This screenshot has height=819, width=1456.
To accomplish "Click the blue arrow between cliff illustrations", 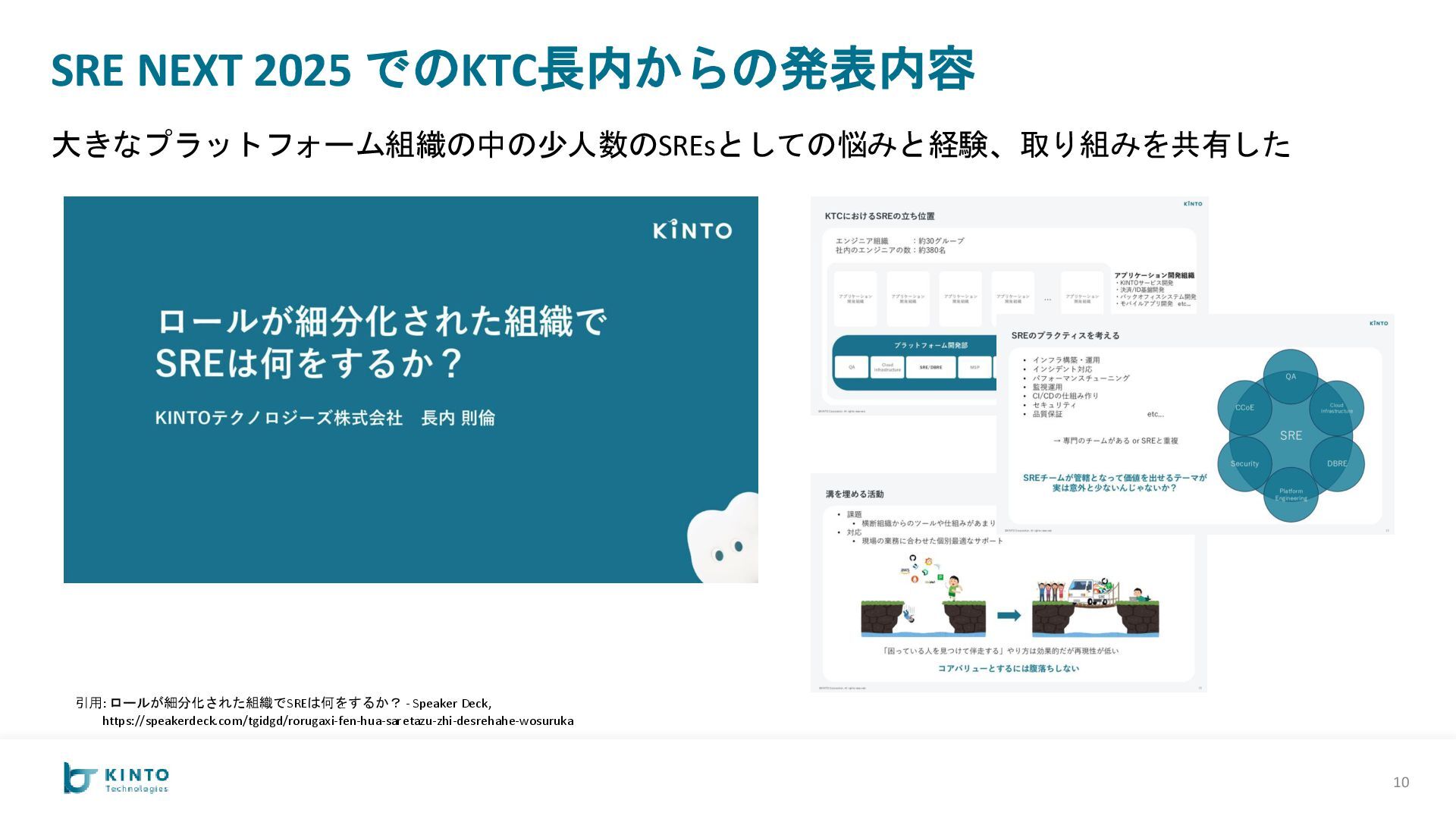I will pos(1009,615).
